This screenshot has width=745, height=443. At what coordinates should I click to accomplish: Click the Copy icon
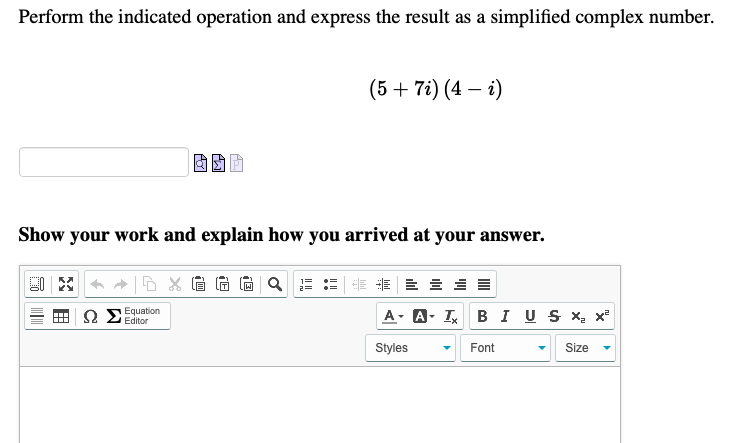(x=150, y=284)
